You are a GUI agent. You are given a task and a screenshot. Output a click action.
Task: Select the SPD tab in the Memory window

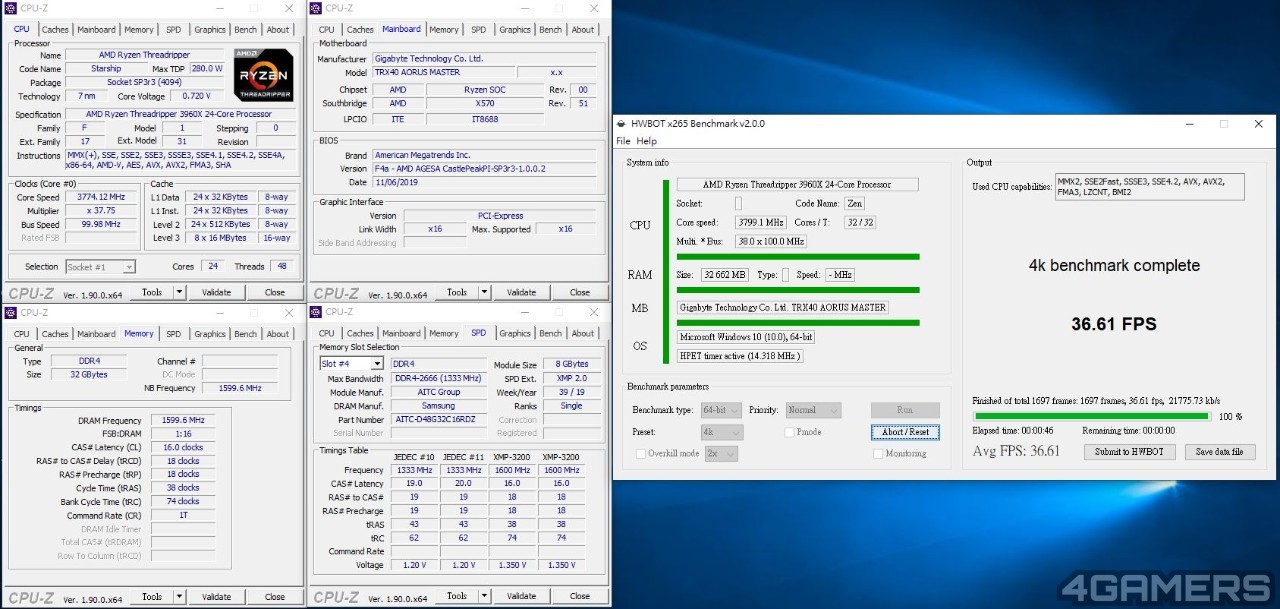tap(174, 334)
